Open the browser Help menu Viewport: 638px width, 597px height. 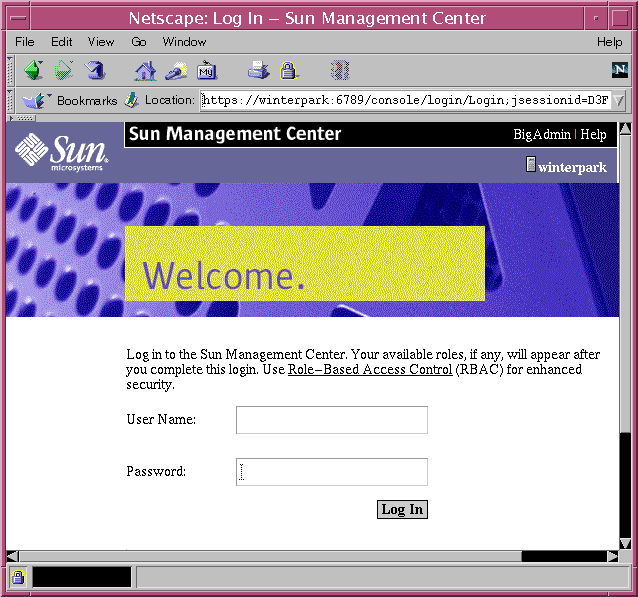(610, 42)
